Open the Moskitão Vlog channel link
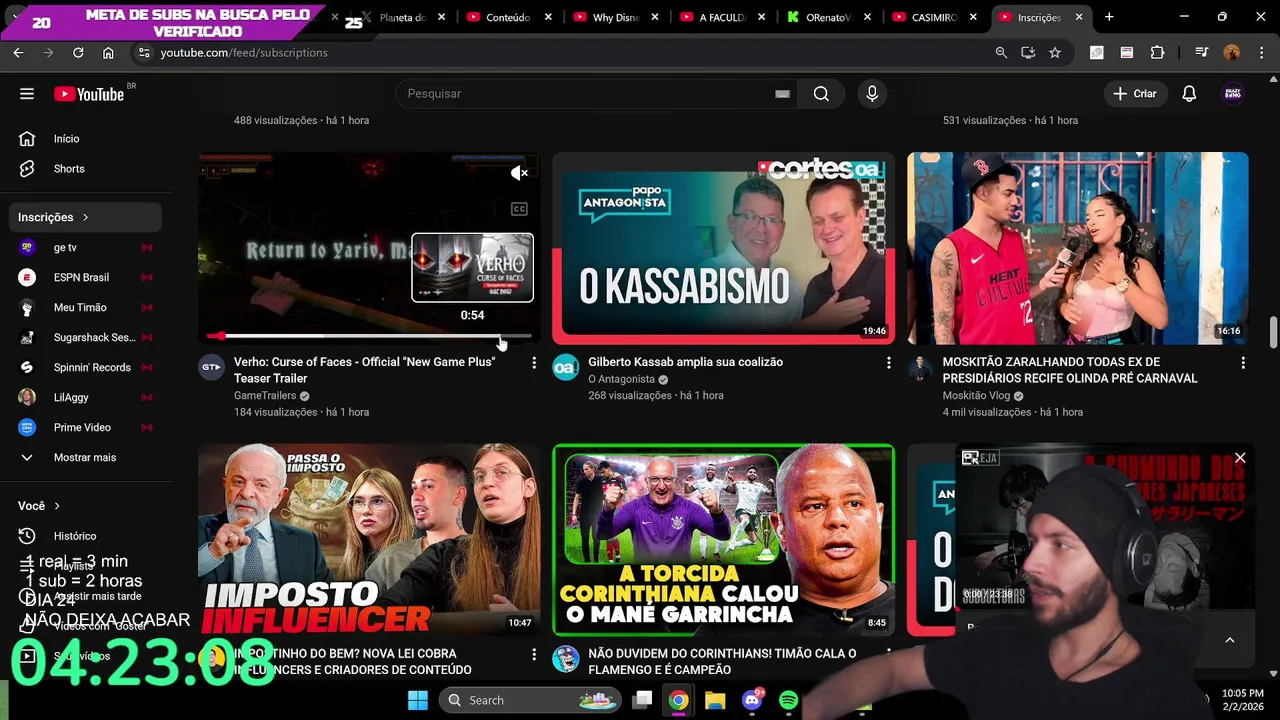This screenshot has height=720, width=1280. point(978,396)
